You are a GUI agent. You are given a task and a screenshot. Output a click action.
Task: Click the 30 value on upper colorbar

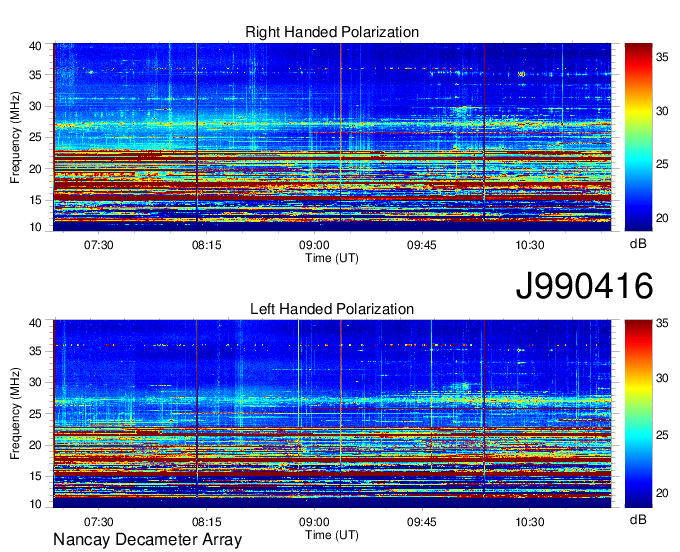662,111
